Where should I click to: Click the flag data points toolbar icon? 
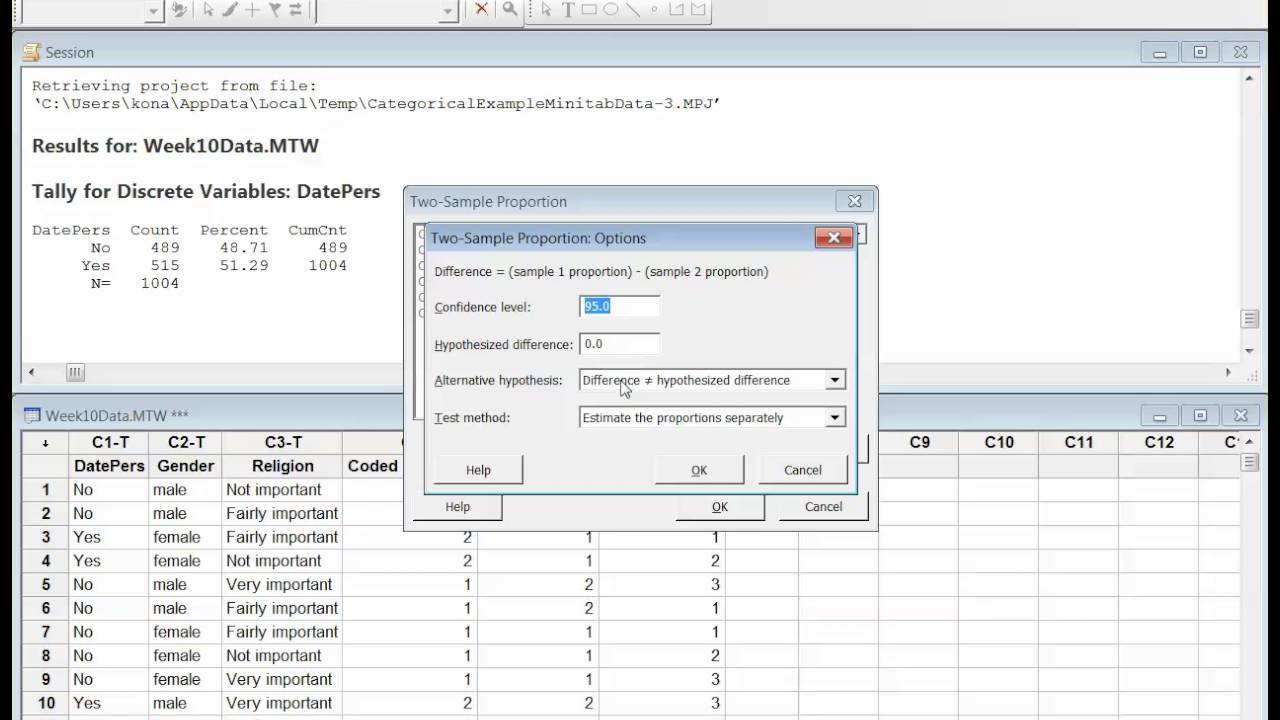click(x=274, y=9)
